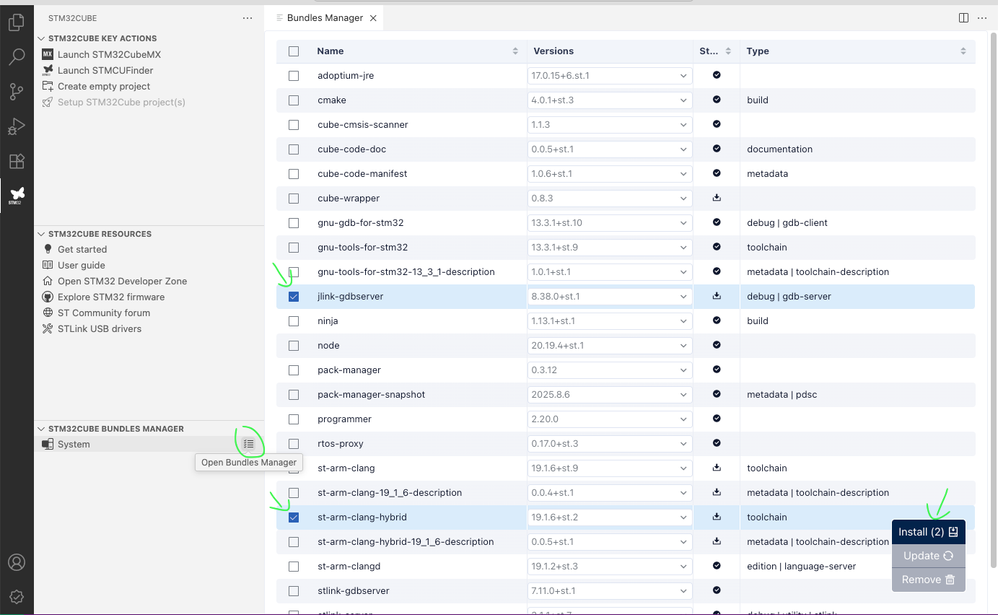The height and width of the screenshot is (615, 998).
Task: Open version dropdown for st-arm-clang-hybrid
Action: [609, 517]
